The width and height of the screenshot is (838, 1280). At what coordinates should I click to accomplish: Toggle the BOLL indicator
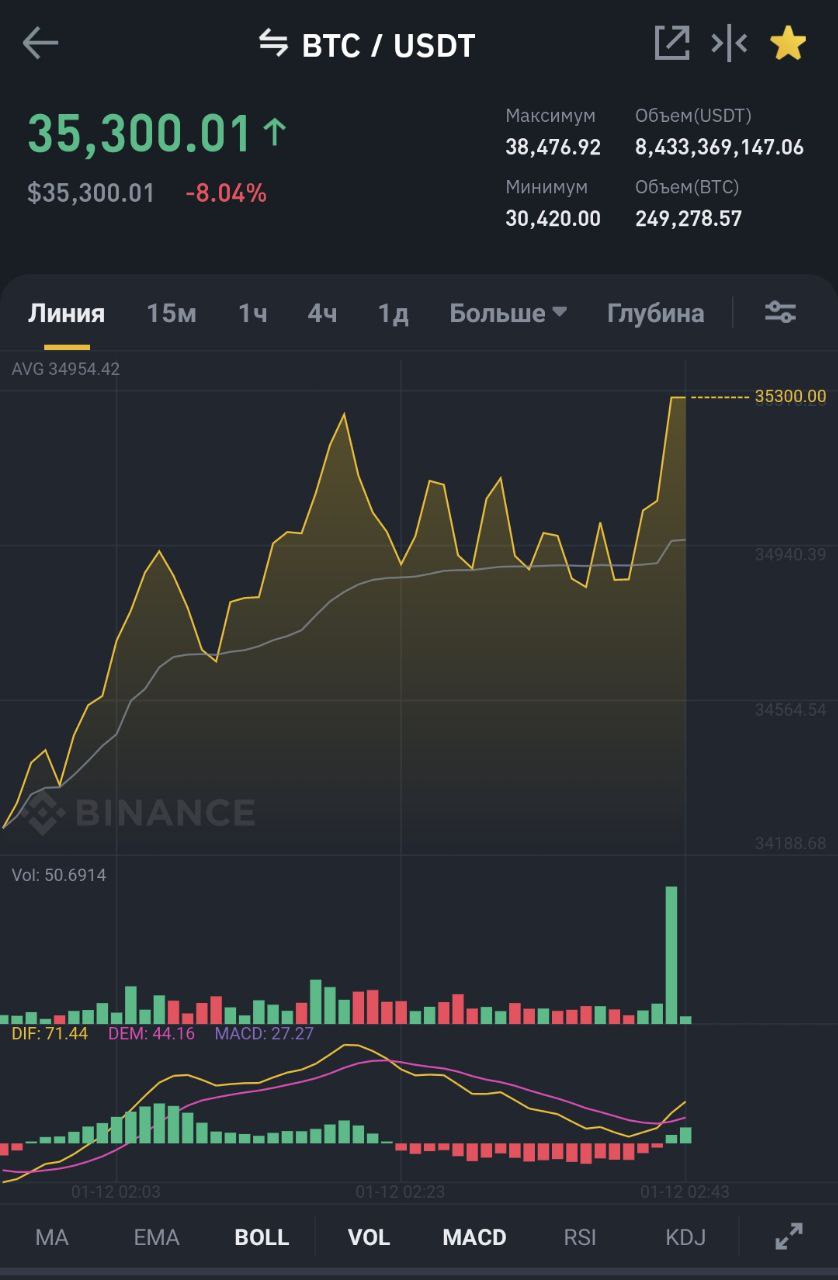click(x=262, y=1237)
